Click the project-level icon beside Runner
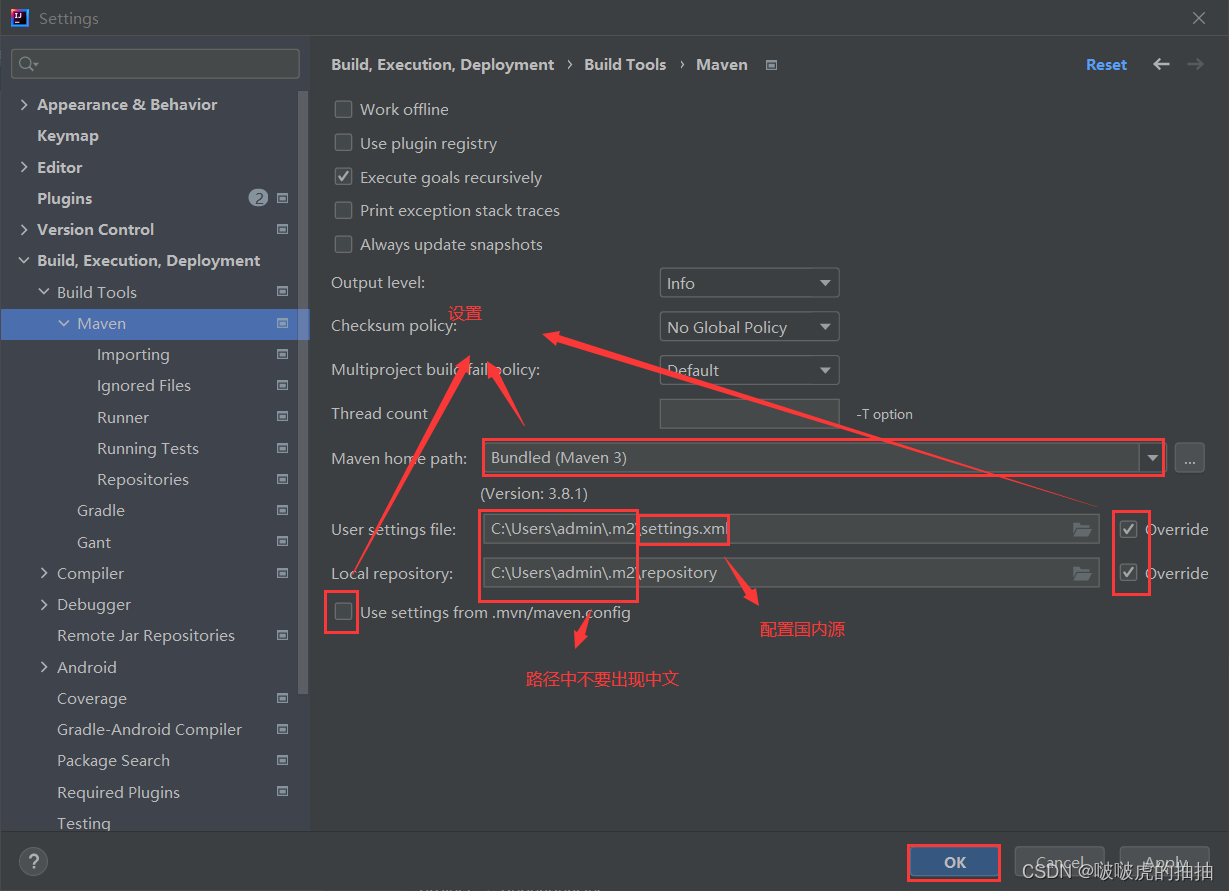 282,417
